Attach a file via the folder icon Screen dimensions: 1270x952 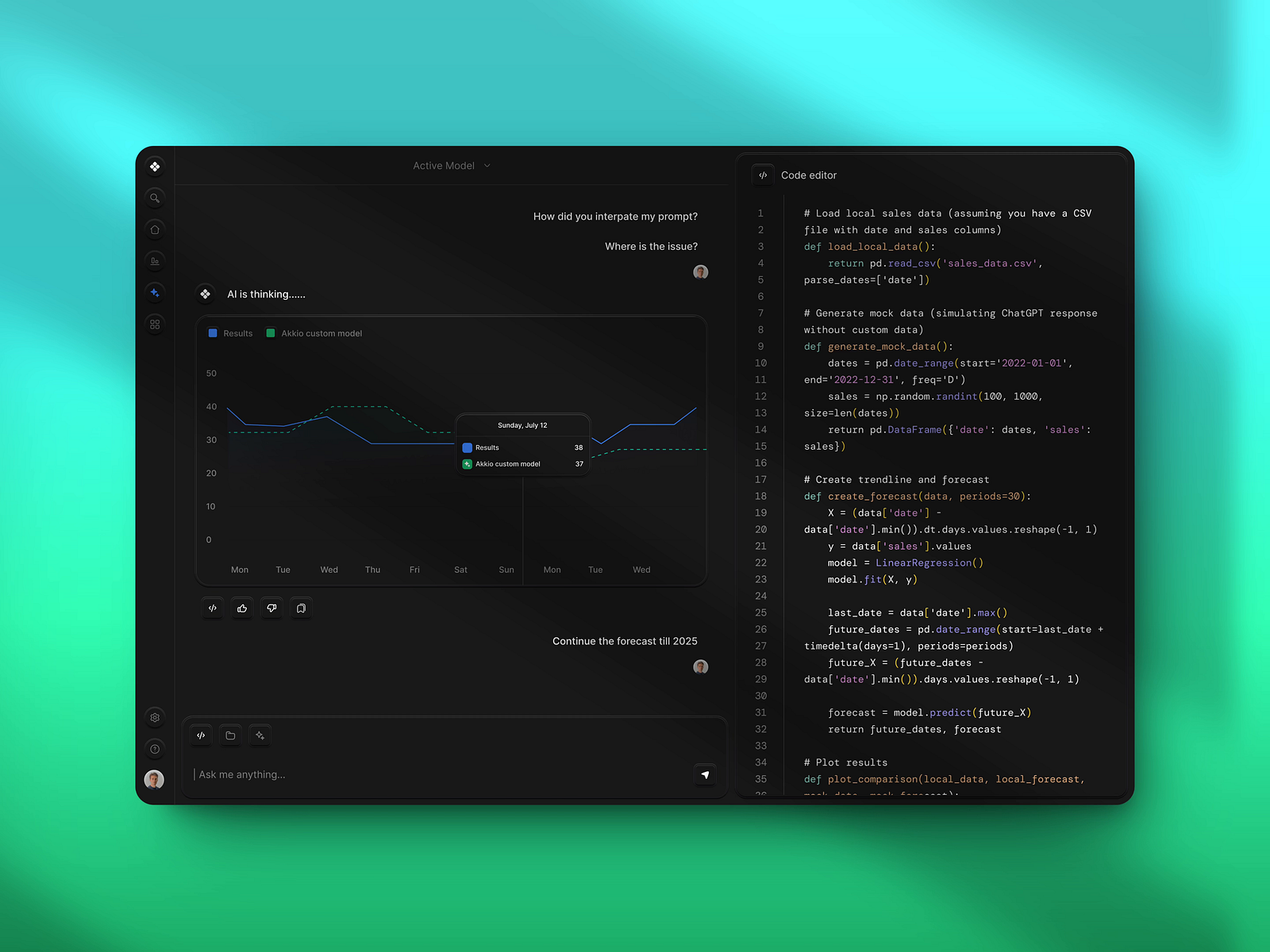pos(230,735)
